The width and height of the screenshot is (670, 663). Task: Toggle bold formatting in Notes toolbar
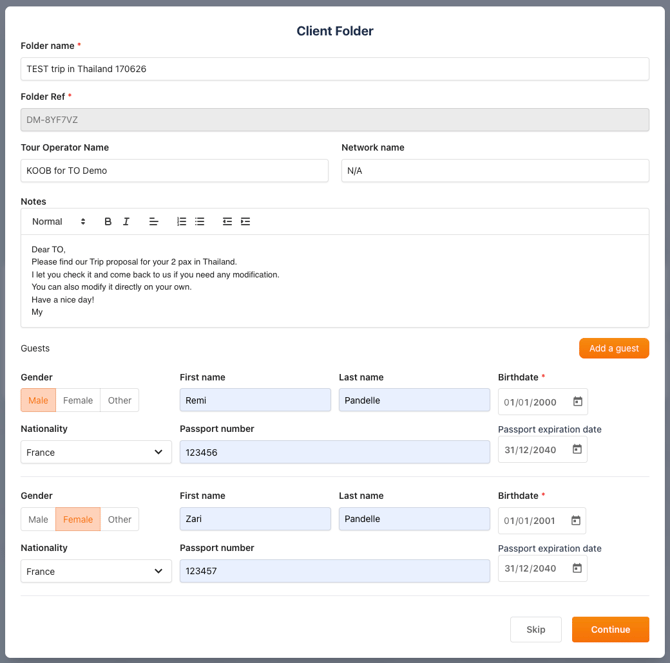pos(108,221)
